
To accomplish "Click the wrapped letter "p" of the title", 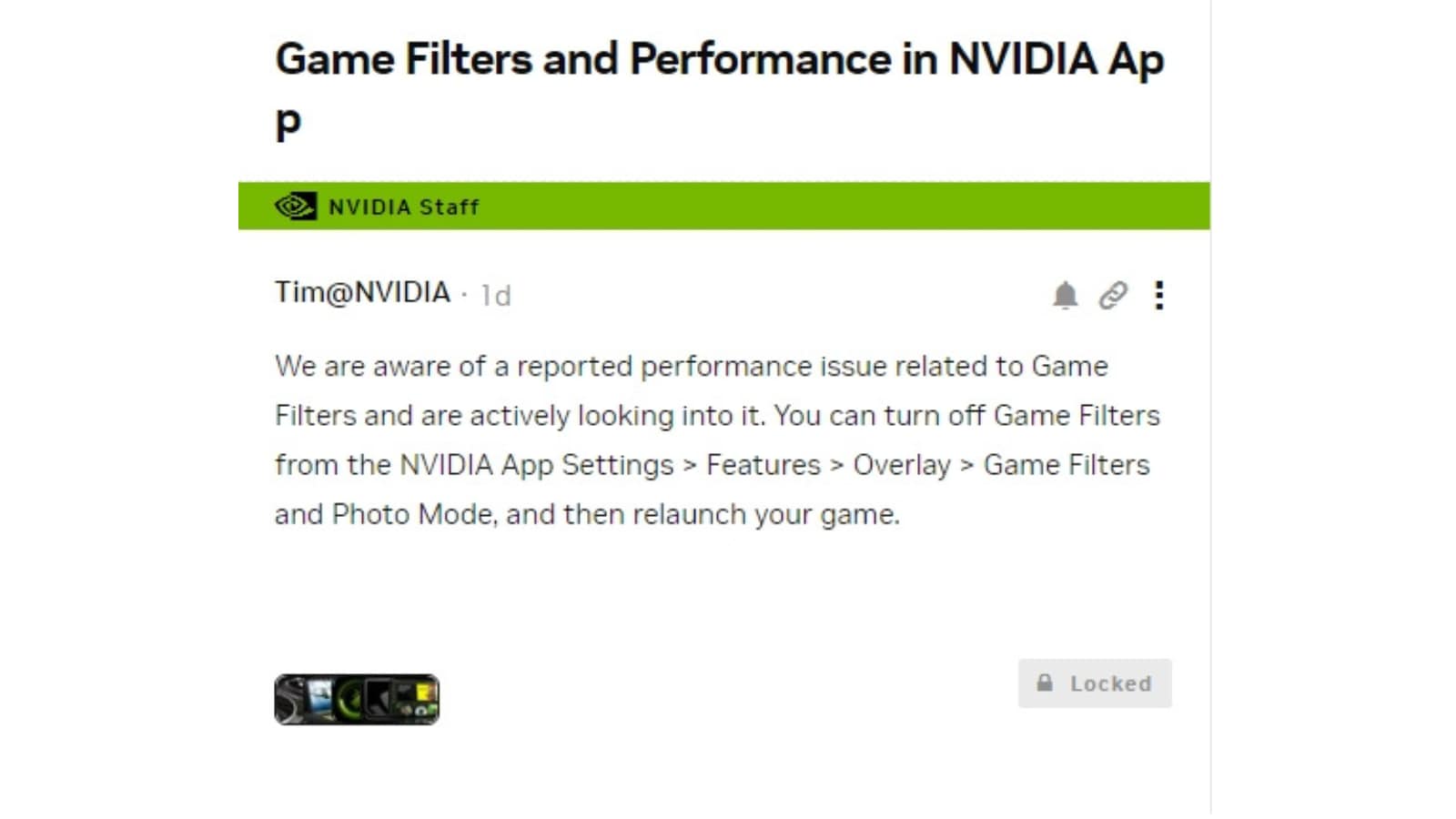I will 288,123.
